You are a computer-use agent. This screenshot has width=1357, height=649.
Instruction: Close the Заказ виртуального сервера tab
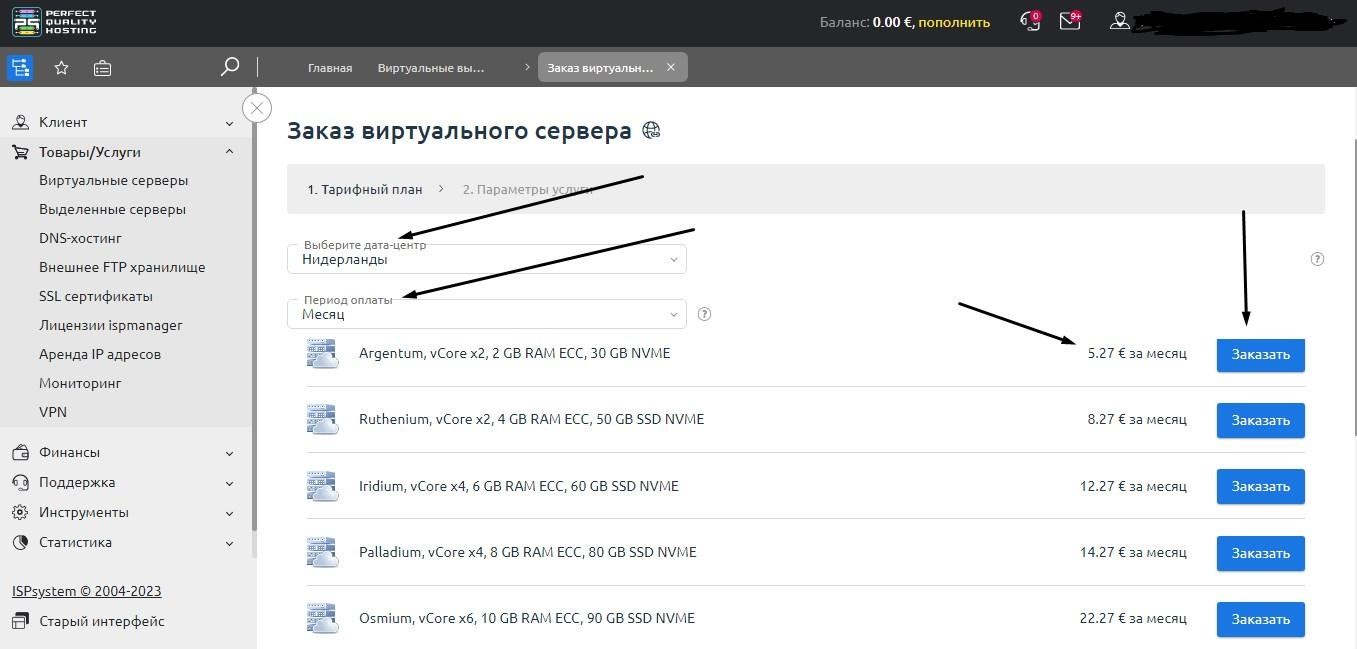[x=671, y=67]
